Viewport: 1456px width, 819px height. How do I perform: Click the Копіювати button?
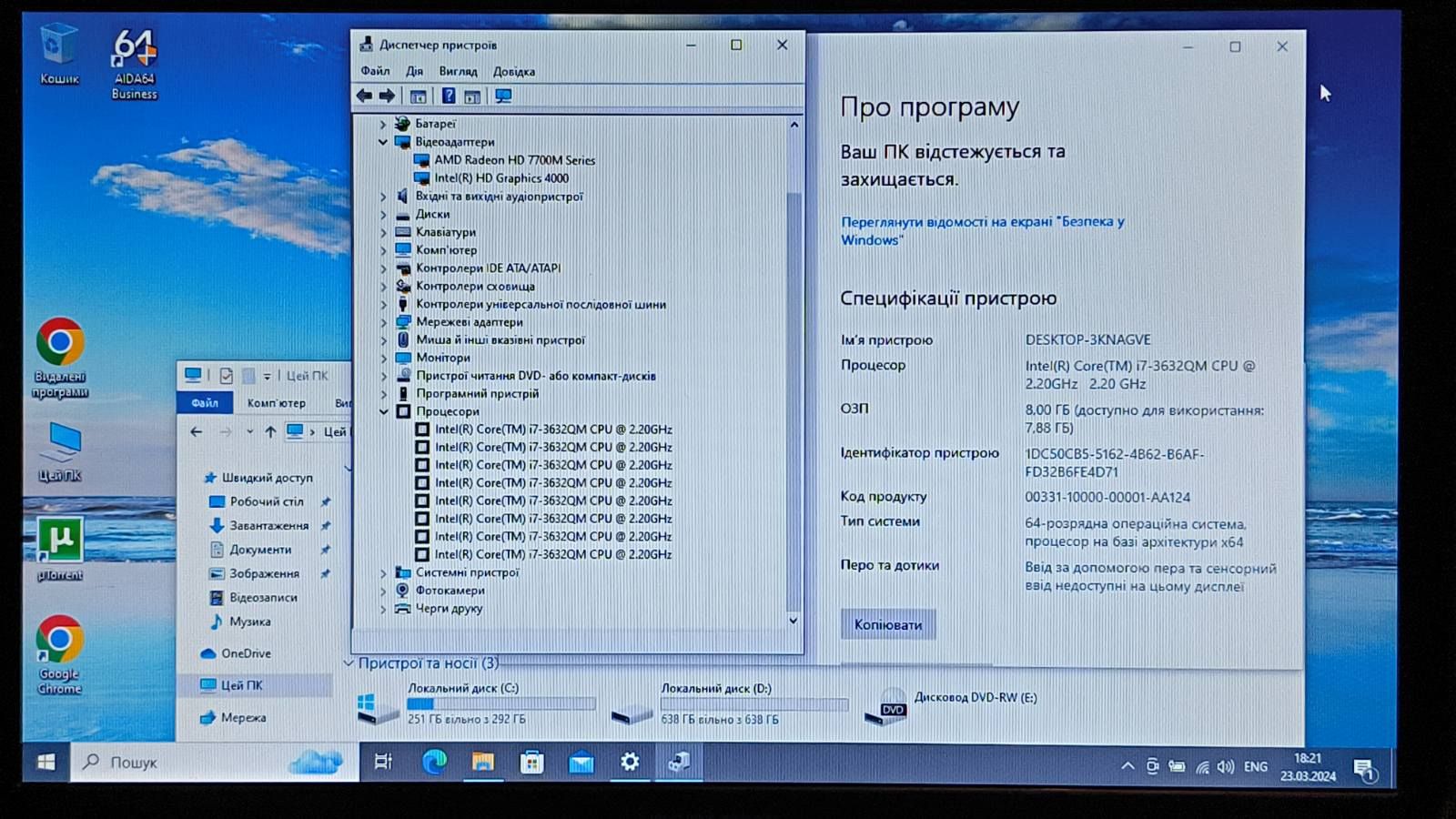[888, 624]
